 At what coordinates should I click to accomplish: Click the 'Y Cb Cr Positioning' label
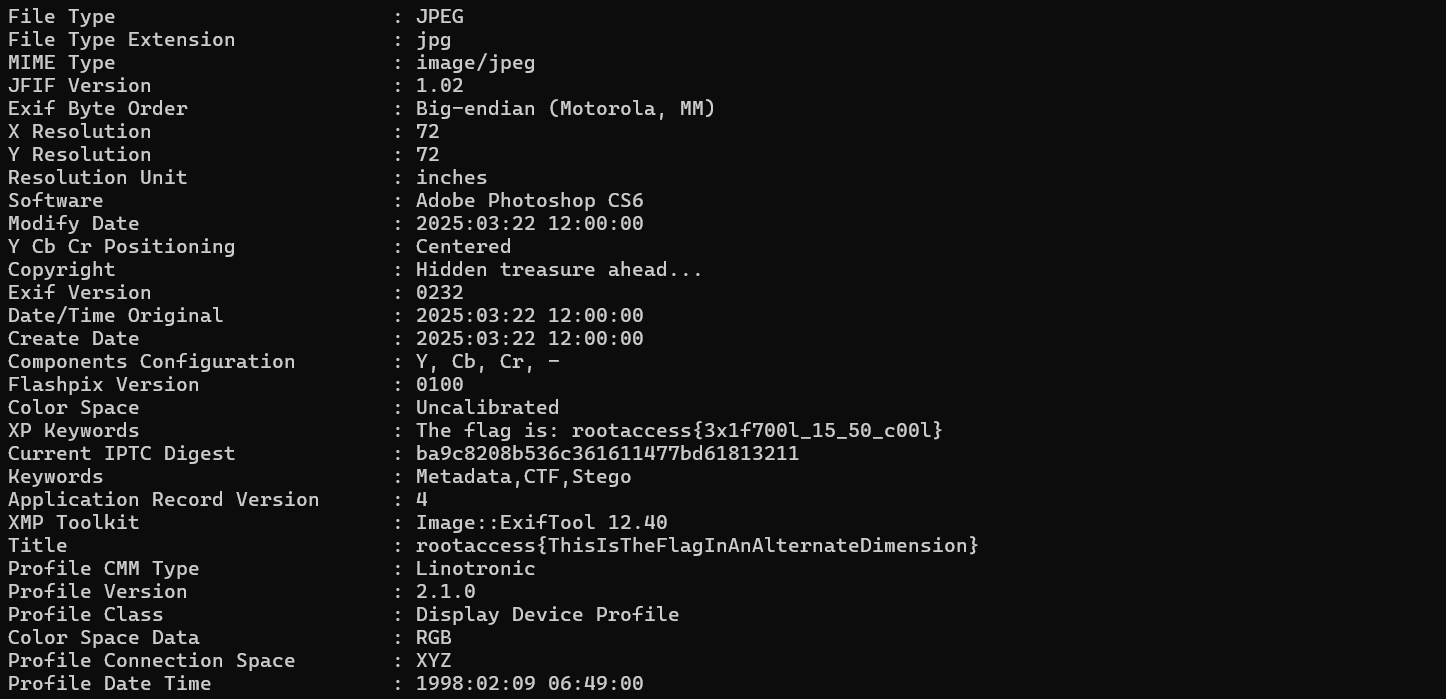(121, 246)
